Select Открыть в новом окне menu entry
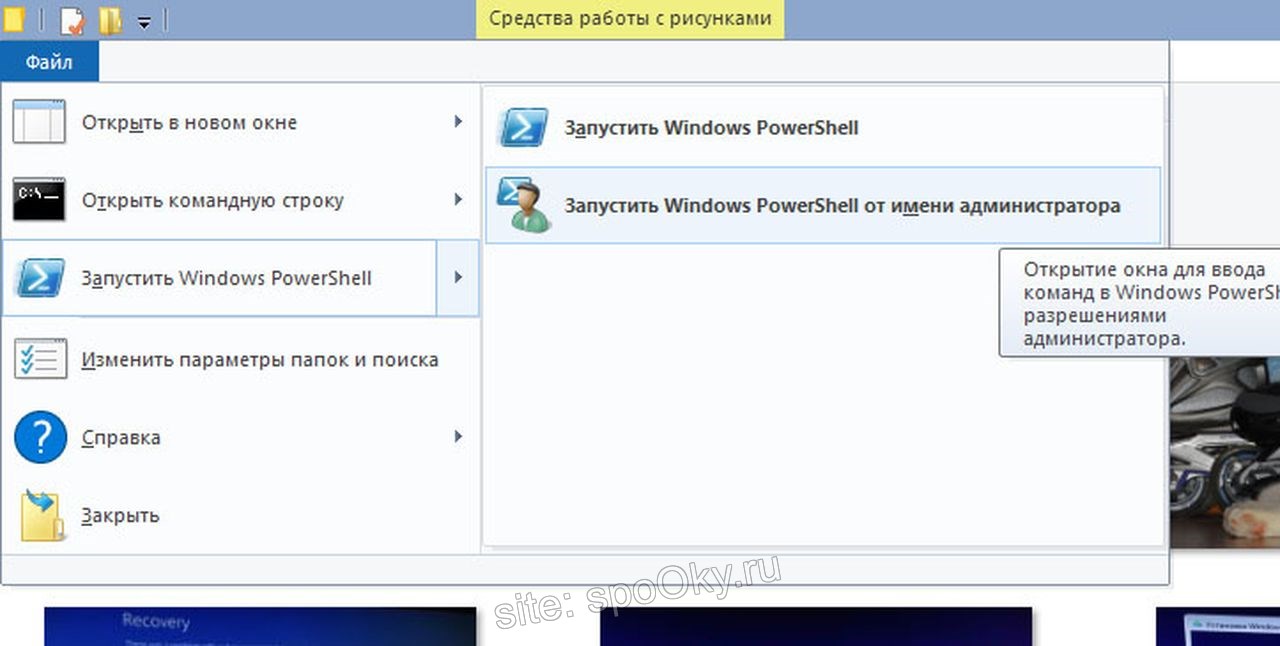This screenshot has width=1280, height=646. tap(241, 122)
